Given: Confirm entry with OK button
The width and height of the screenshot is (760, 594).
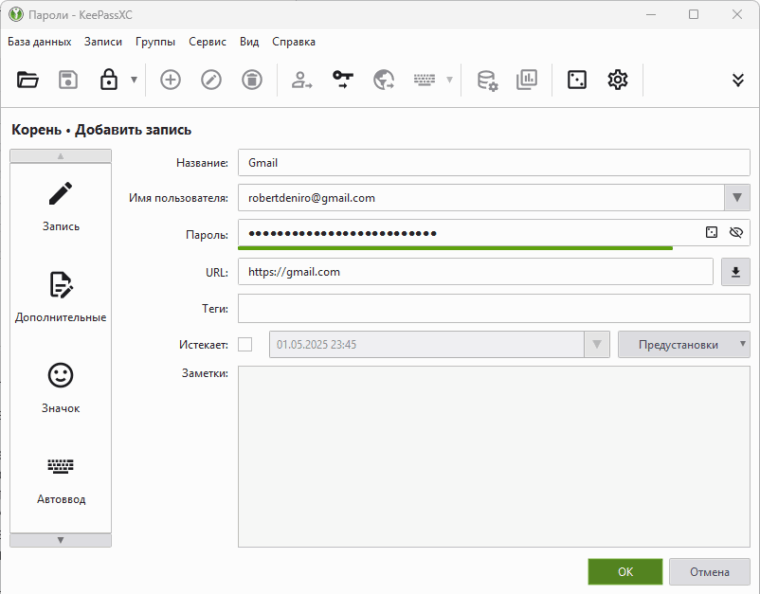Looking at the screenshot, I should coord(625,572).
